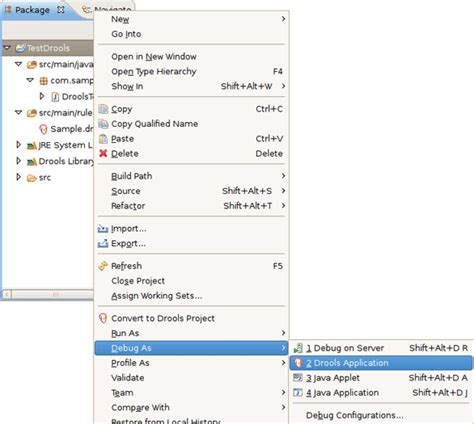Viewport: 474px width, 424px height.
Task: Open the Source submenu
Action: coord(192,191)
